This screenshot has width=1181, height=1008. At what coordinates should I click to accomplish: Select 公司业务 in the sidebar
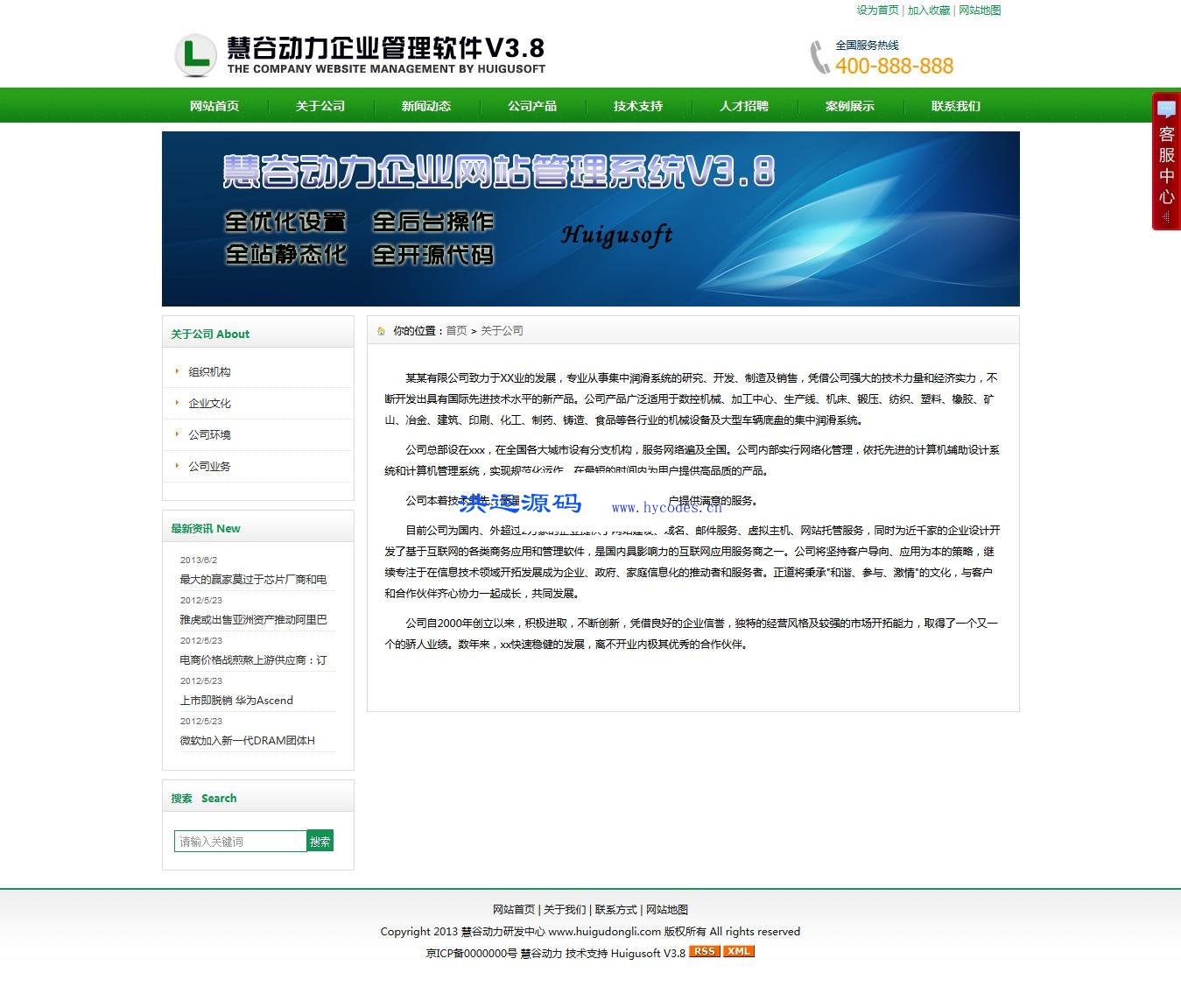click(x=210, y=466)
